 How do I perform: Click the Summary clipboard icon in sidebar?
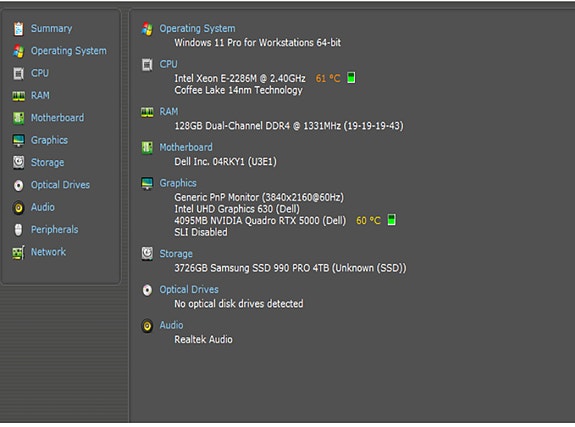click(18, 29)
